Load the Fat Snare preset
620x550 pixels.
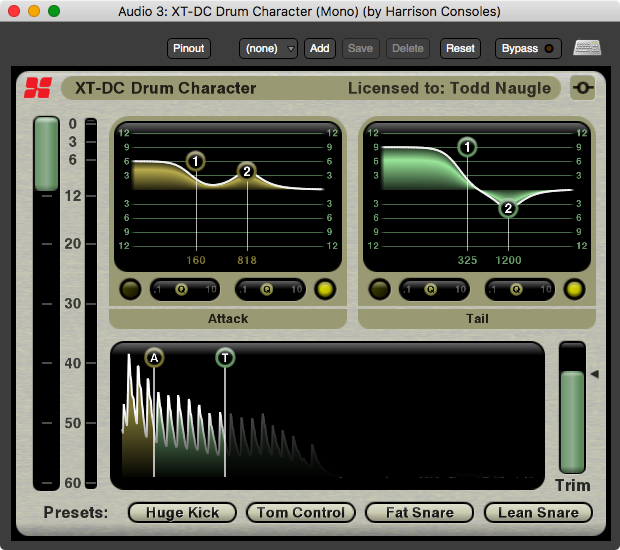coord(420,512)
